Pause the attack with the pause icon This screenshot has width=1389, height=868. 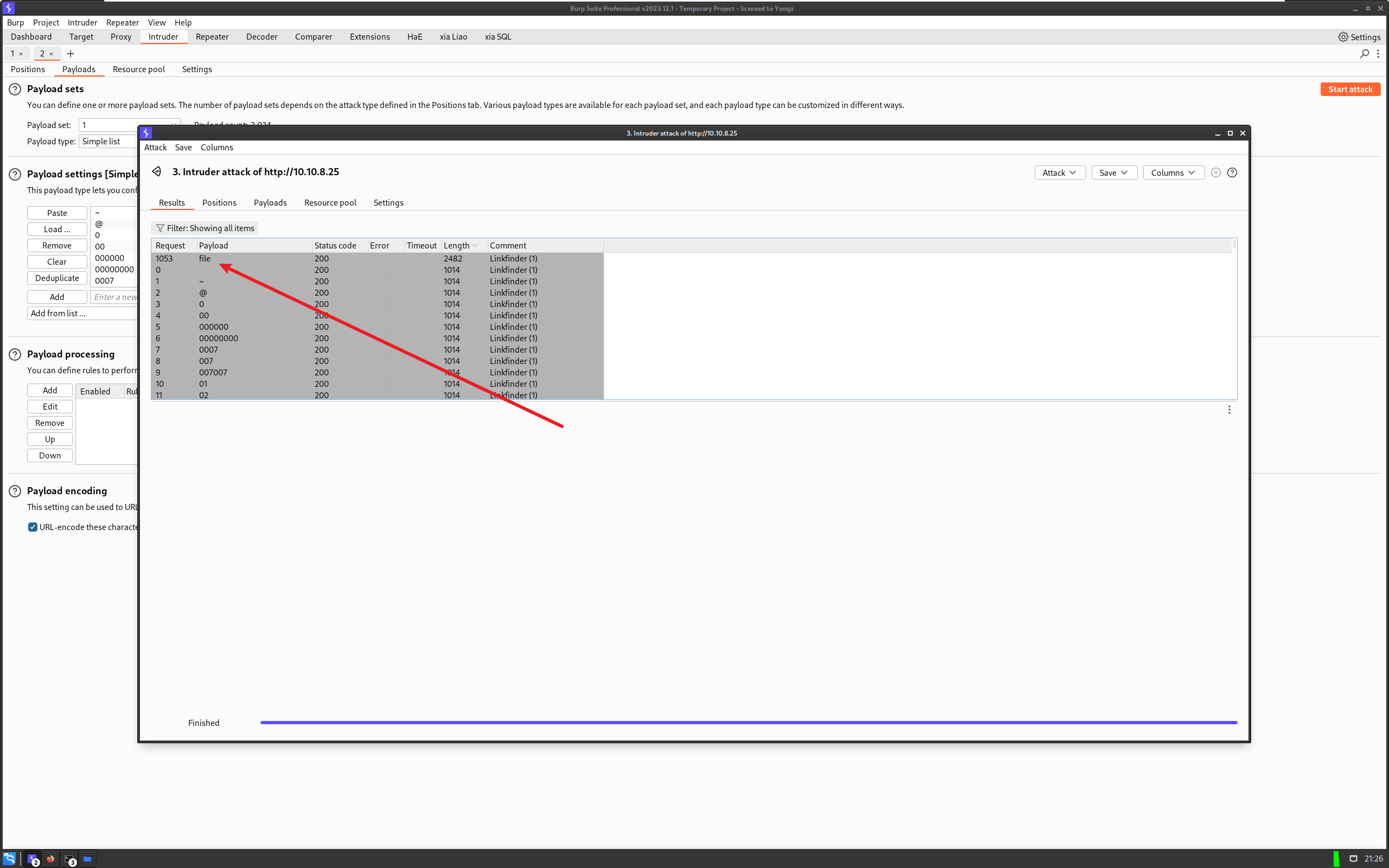tap(1215, 173)
